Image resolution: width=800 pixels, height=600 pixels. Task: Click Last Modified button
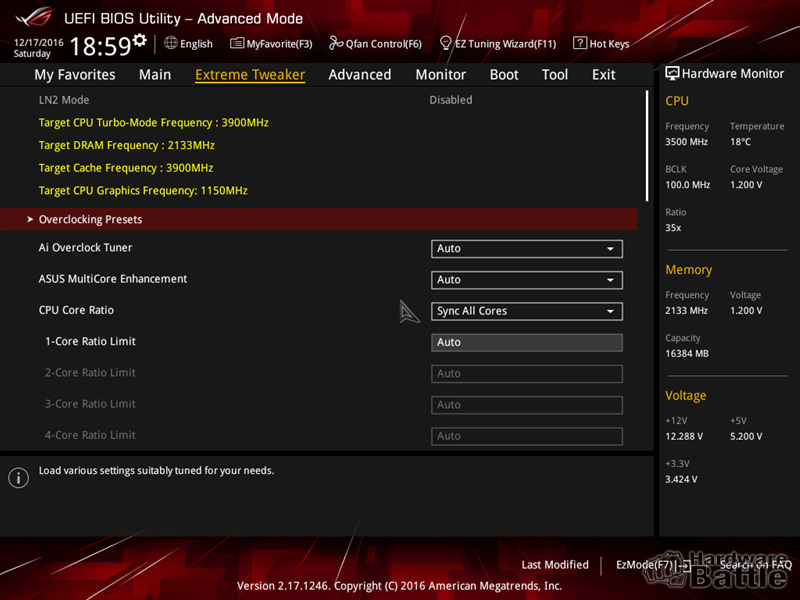555,565
